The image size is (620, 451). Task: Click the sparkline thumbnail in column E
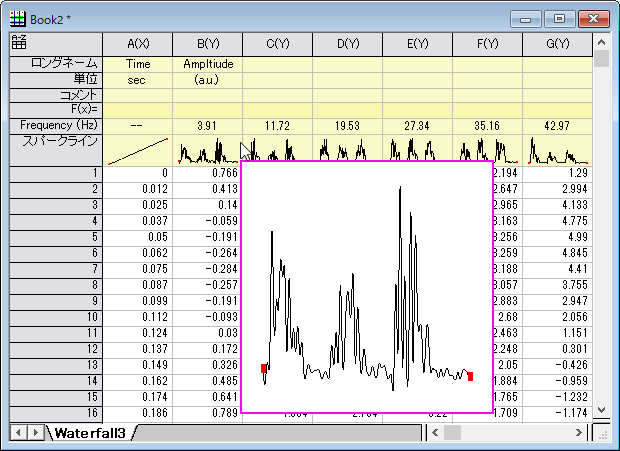[x=418, y=148]
